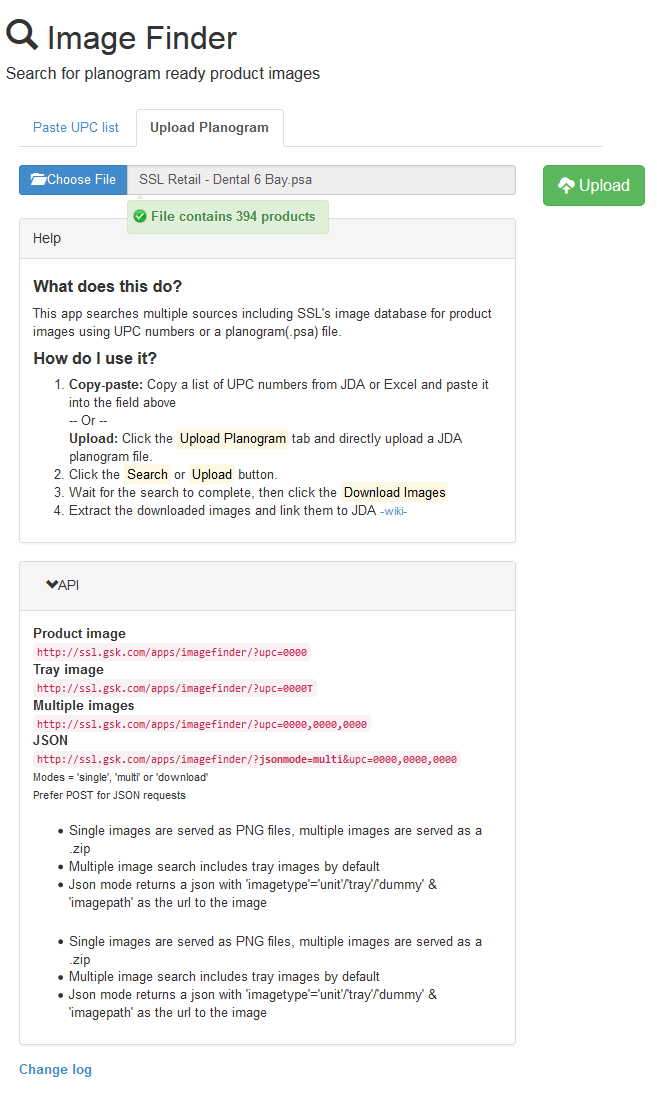Viewport: 657px width, 1098px height.
Task: Collapse the API section chevron
Action: pos(52,585)
